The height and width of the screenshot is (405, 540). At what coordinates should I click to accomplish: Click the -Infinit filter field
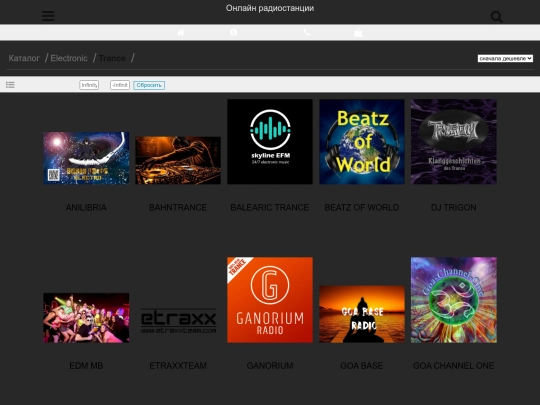pos(120,85)
